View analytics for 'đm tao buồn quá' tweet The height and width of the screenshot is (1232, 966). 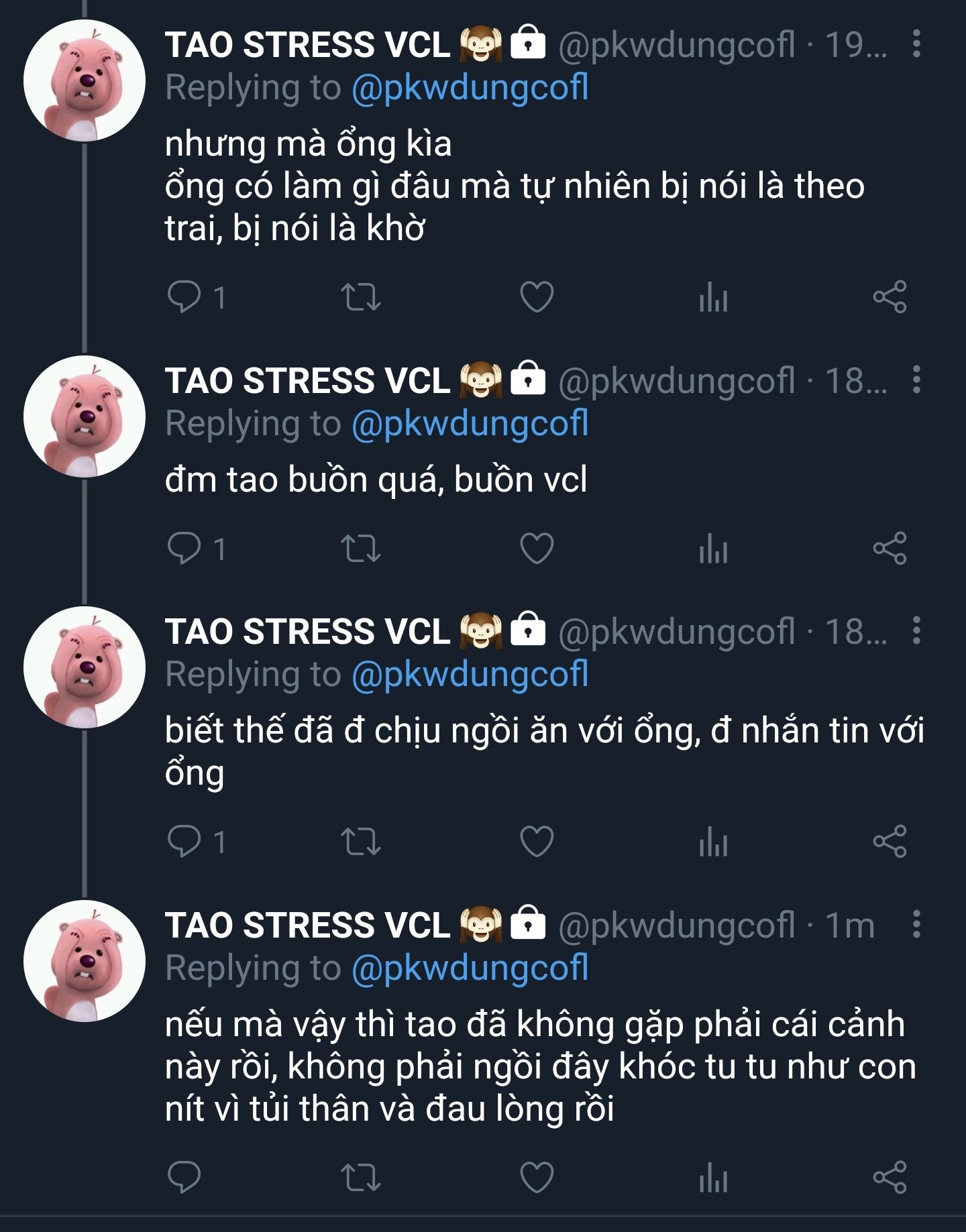[x=713, y=549]
